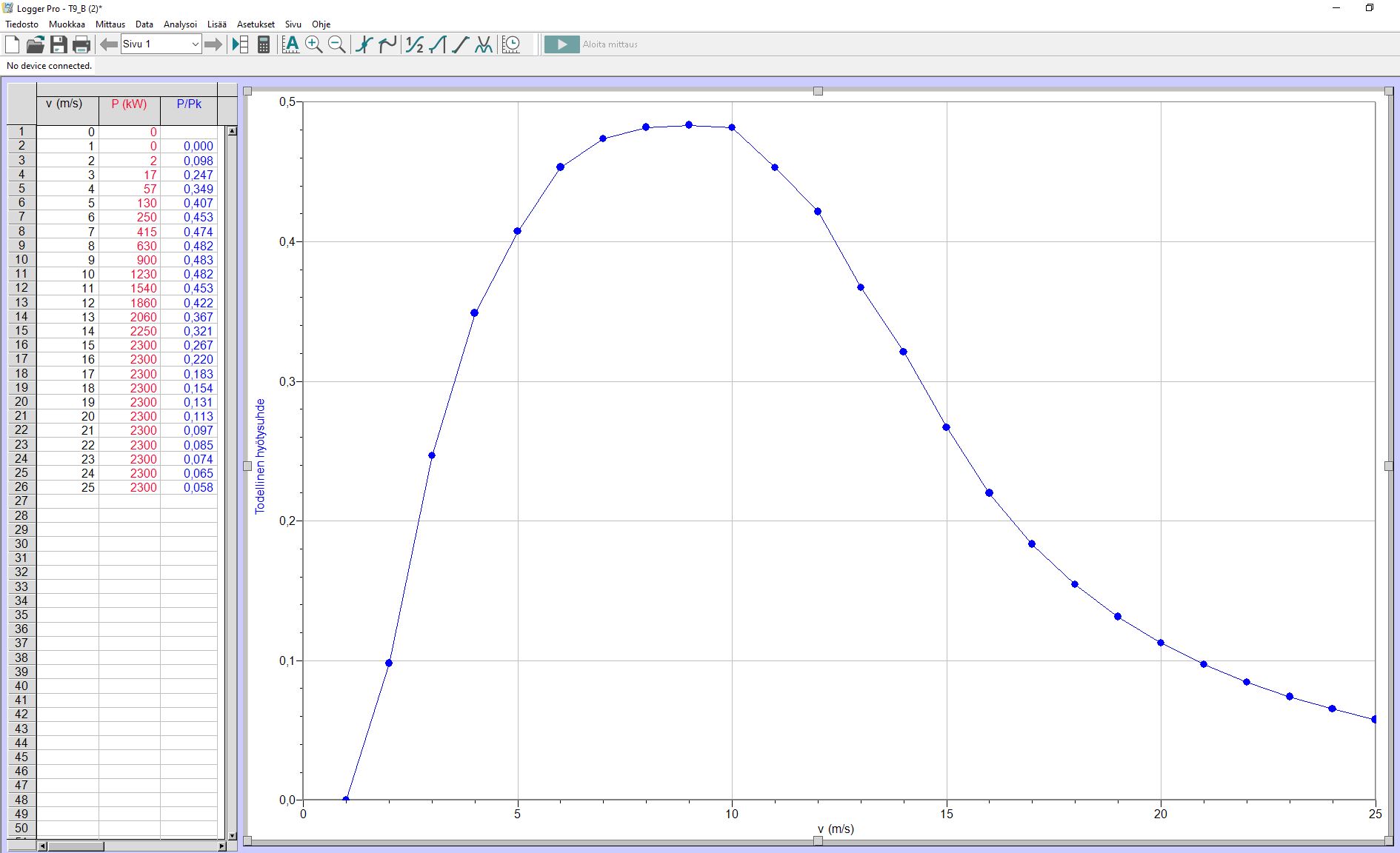Click the Autoscale graph icon
1400x853 pixels.
click(x=291, y=44)
